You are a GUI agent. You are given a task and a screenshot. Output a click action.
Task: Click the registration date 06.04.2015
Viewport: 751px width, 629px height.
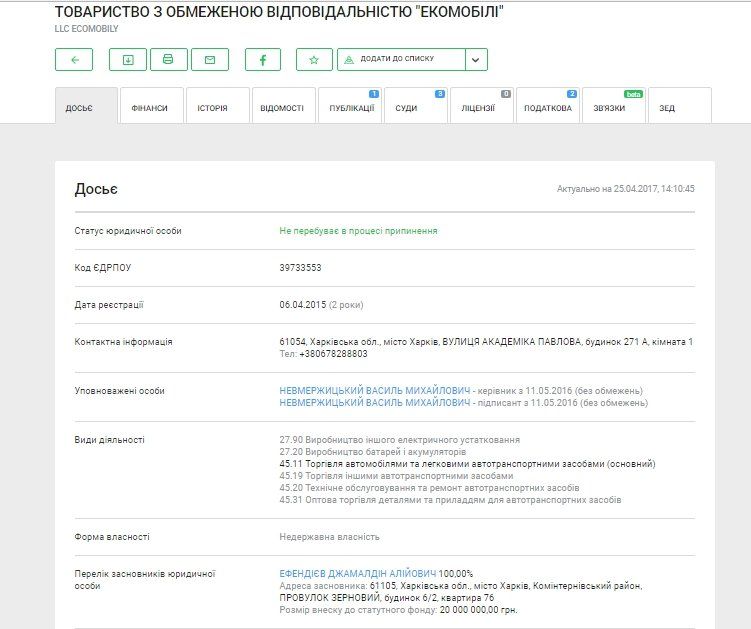coord(303,305)
